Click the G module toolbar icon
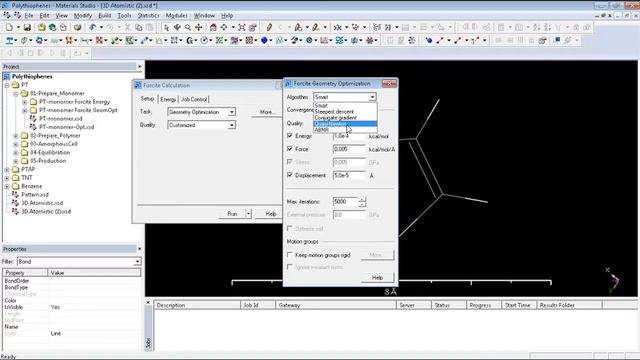 coord(189,40)
